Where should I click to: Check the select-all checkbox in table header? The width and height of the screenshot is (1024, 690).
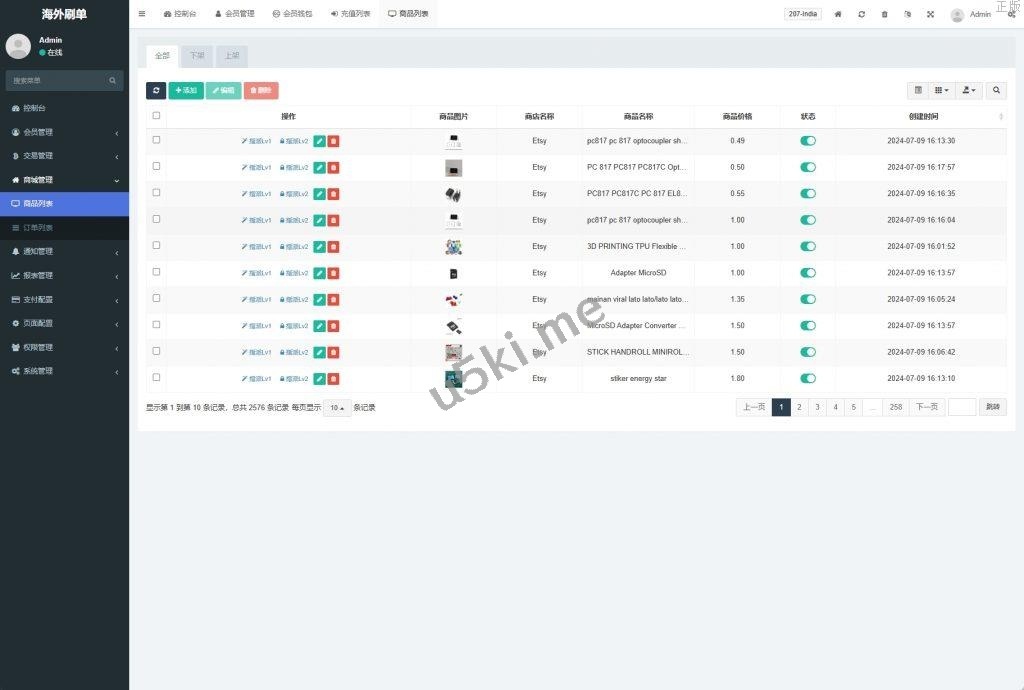pos(156,116)
